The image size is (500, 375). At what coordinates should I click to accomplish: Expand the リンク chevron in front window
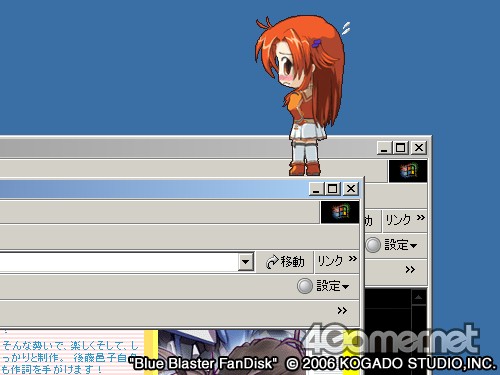pyautogui.click(x=353, y=258)
